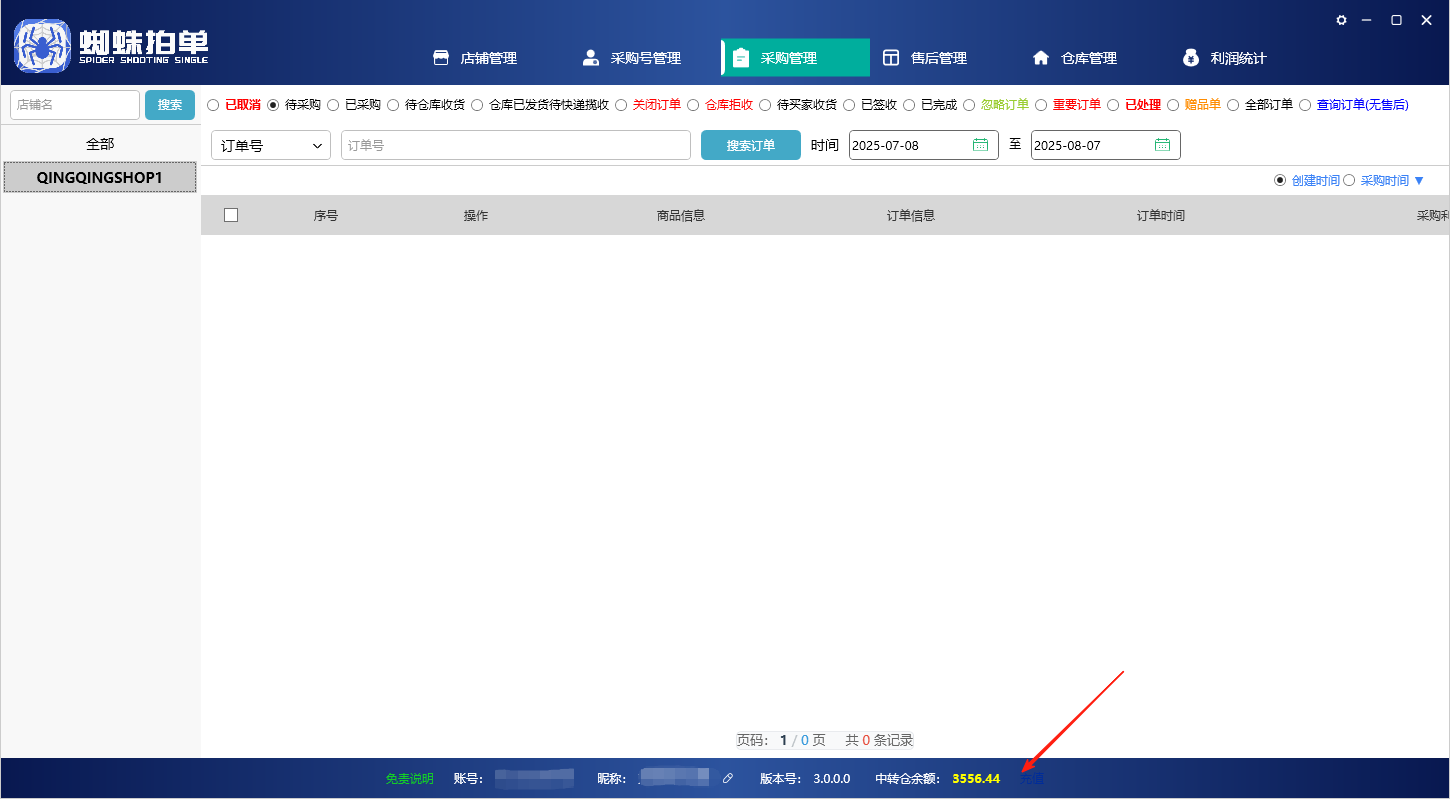Select the QINGQINGSHOP1 shop in the sidebar

tap(100, 177)
